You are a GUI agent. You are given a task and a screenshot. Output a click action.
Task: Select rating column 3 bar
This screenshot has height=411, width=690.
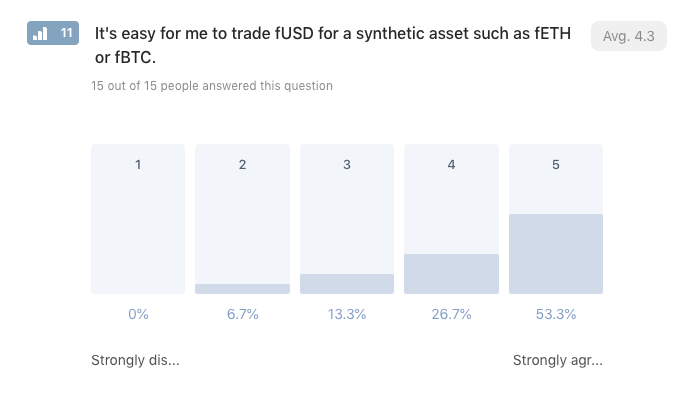tap(347, 219)
